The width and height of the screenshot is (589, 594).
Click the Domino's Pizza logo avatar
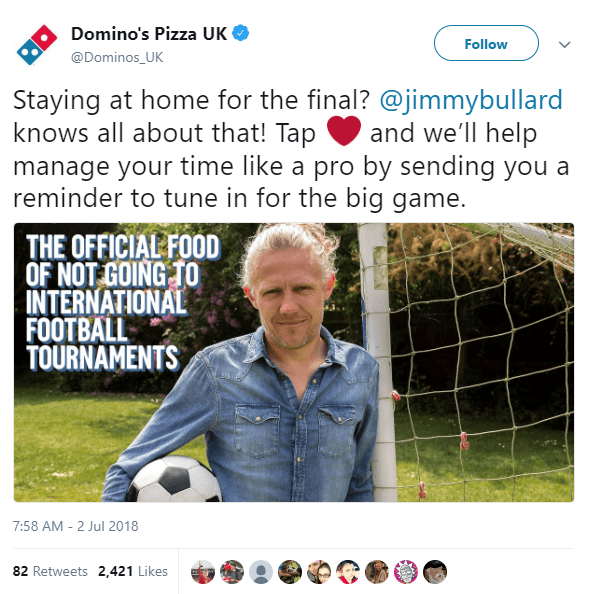point(37,45)
